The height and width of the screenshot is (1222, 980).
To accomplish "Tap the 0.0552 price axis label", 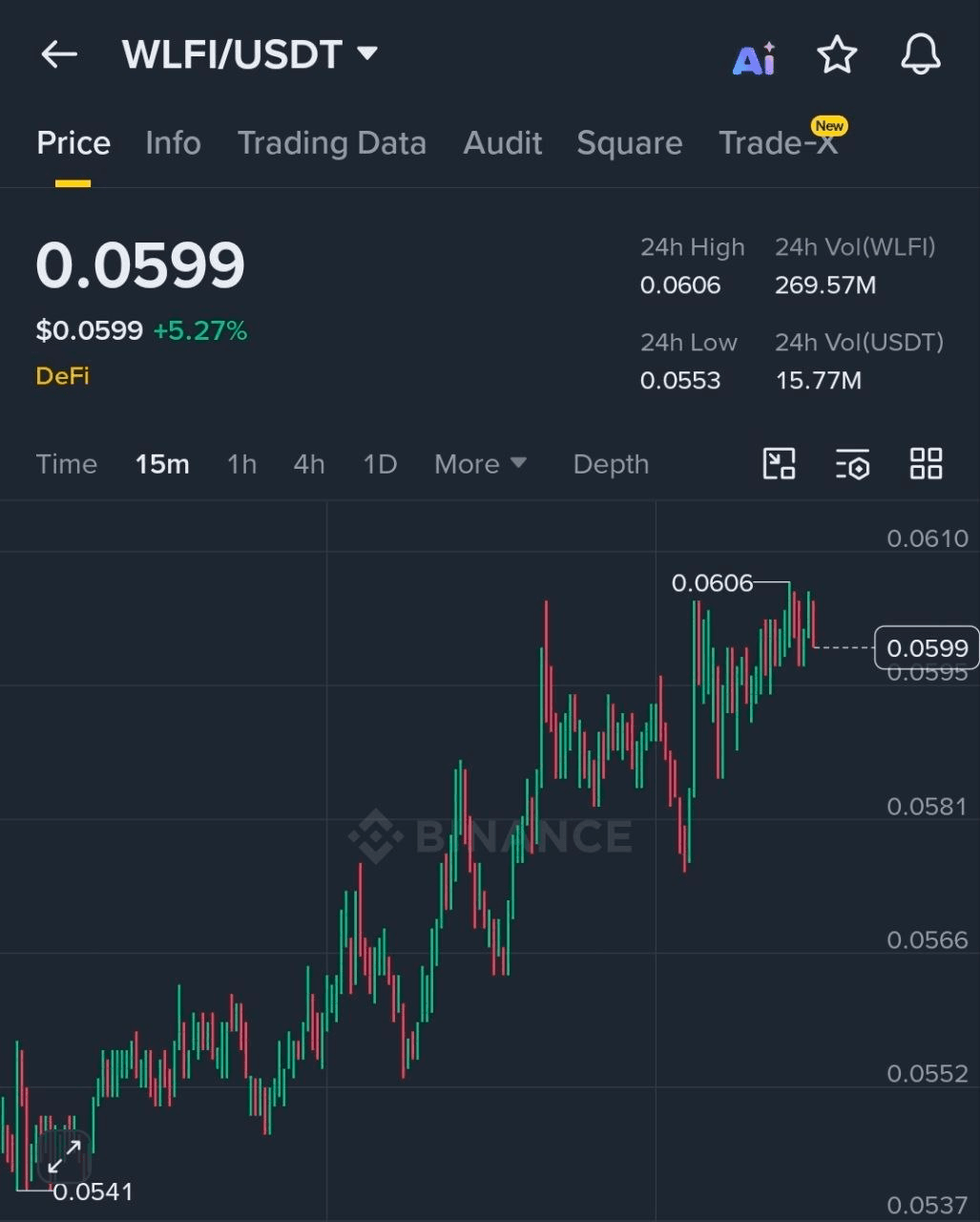I will pyautogui.click(x=928, y=1074).
